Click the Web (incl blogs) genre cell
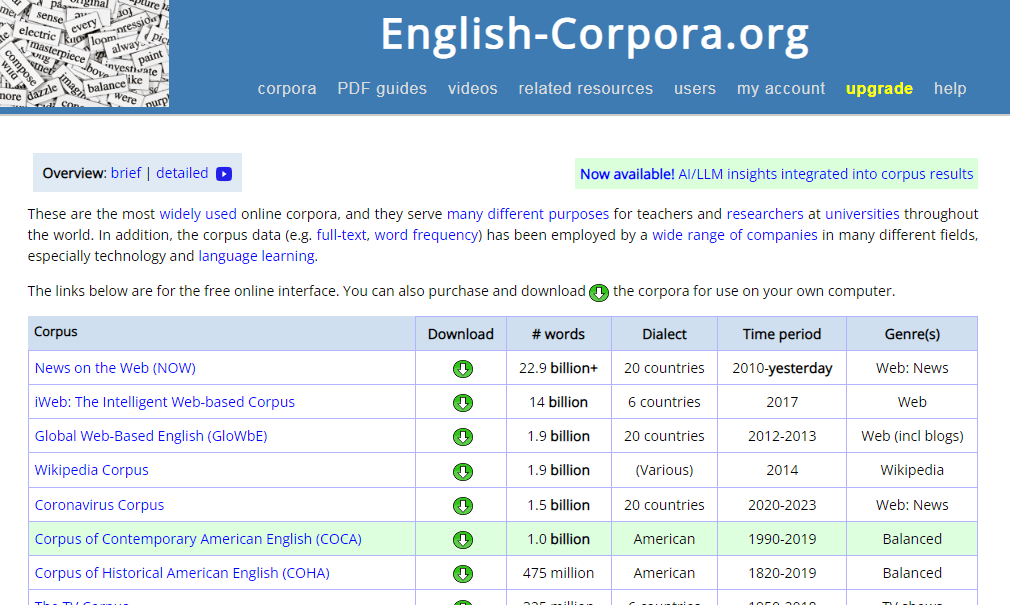 912,436
